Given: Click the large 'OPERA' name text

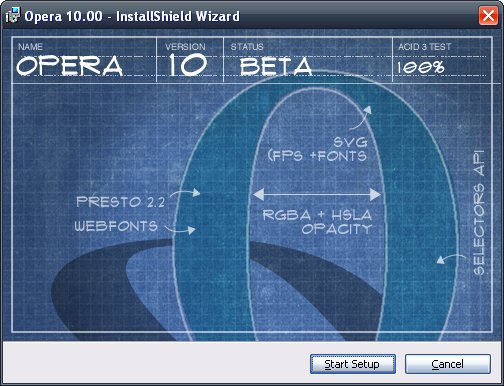Looking at the screenshot, I should [70, 65].
